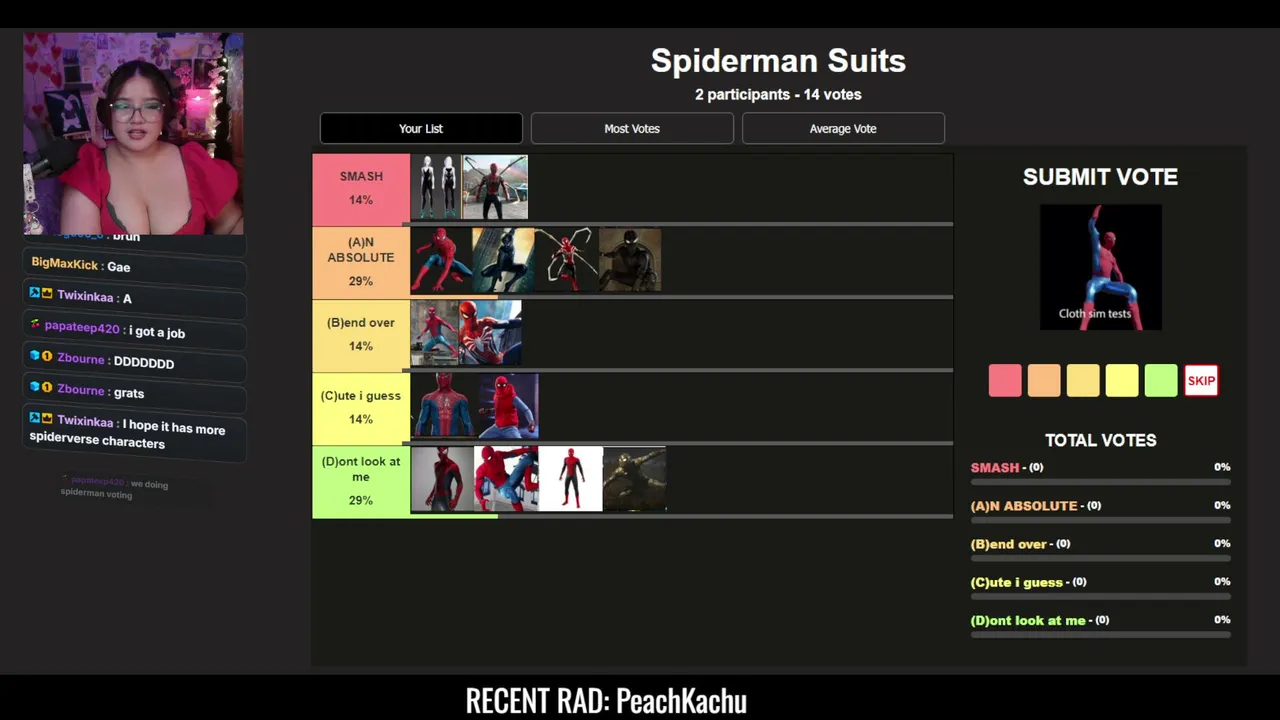Vote with the light green swatch

pos(1161,381)
